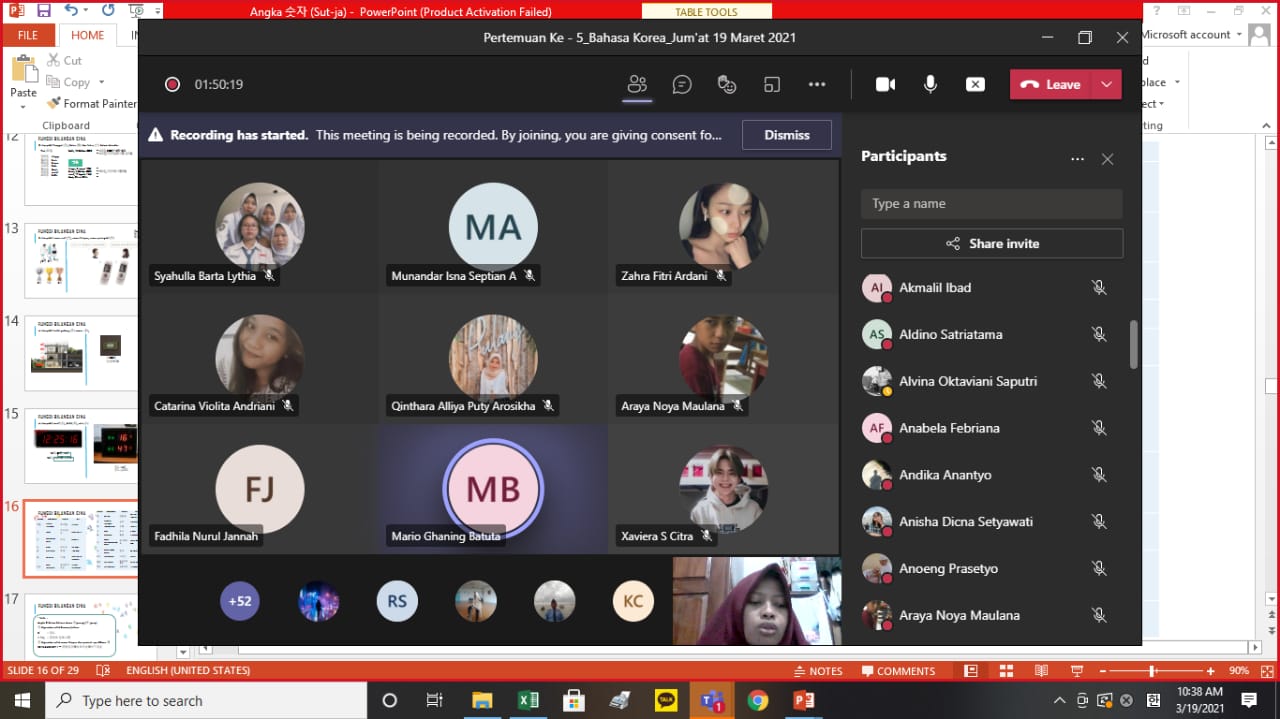This screenshot has width=1280, height=719.
Task: Toggle the show participants panel
Action: [x=637, y=85]
